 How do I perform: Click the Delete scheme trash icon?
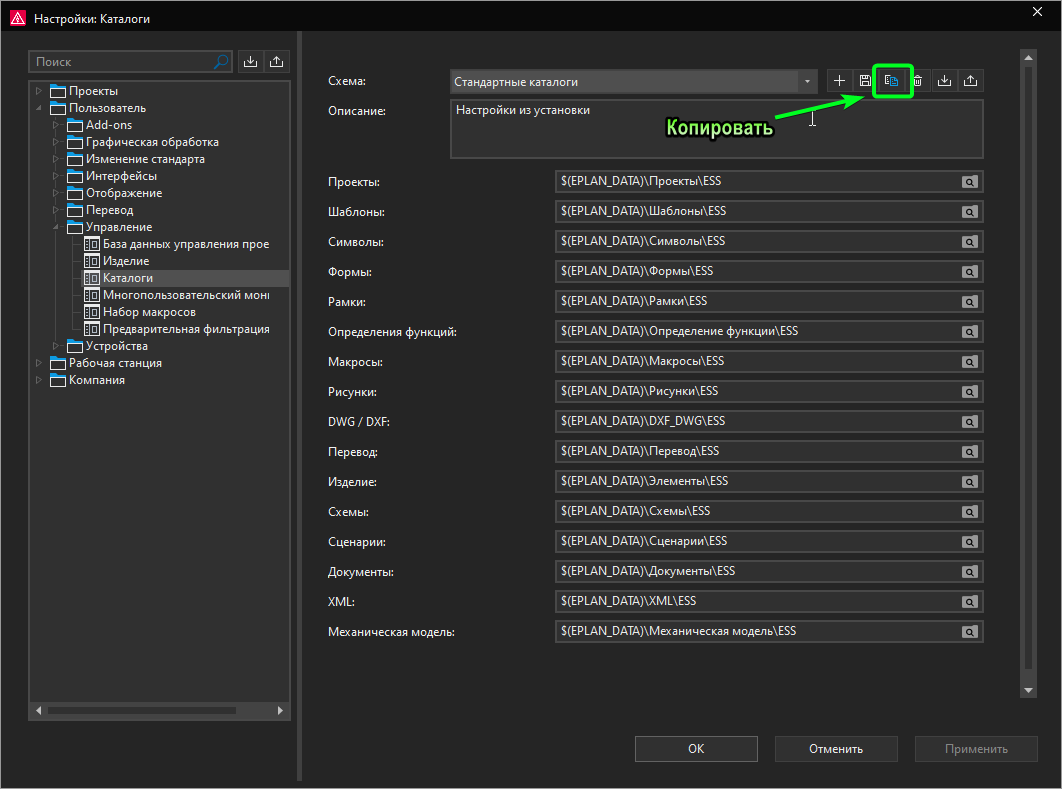pos(918,81)
